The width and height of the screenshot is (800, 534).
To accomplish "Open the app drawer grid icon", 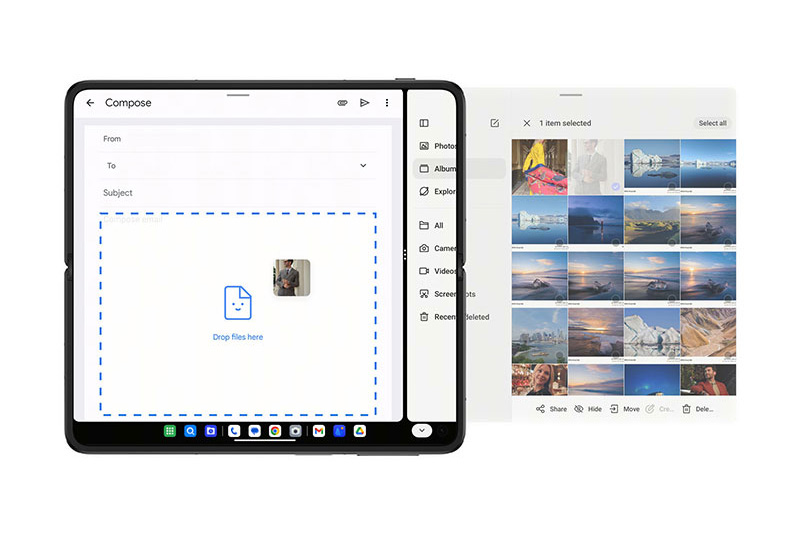I will pos(171,431).
